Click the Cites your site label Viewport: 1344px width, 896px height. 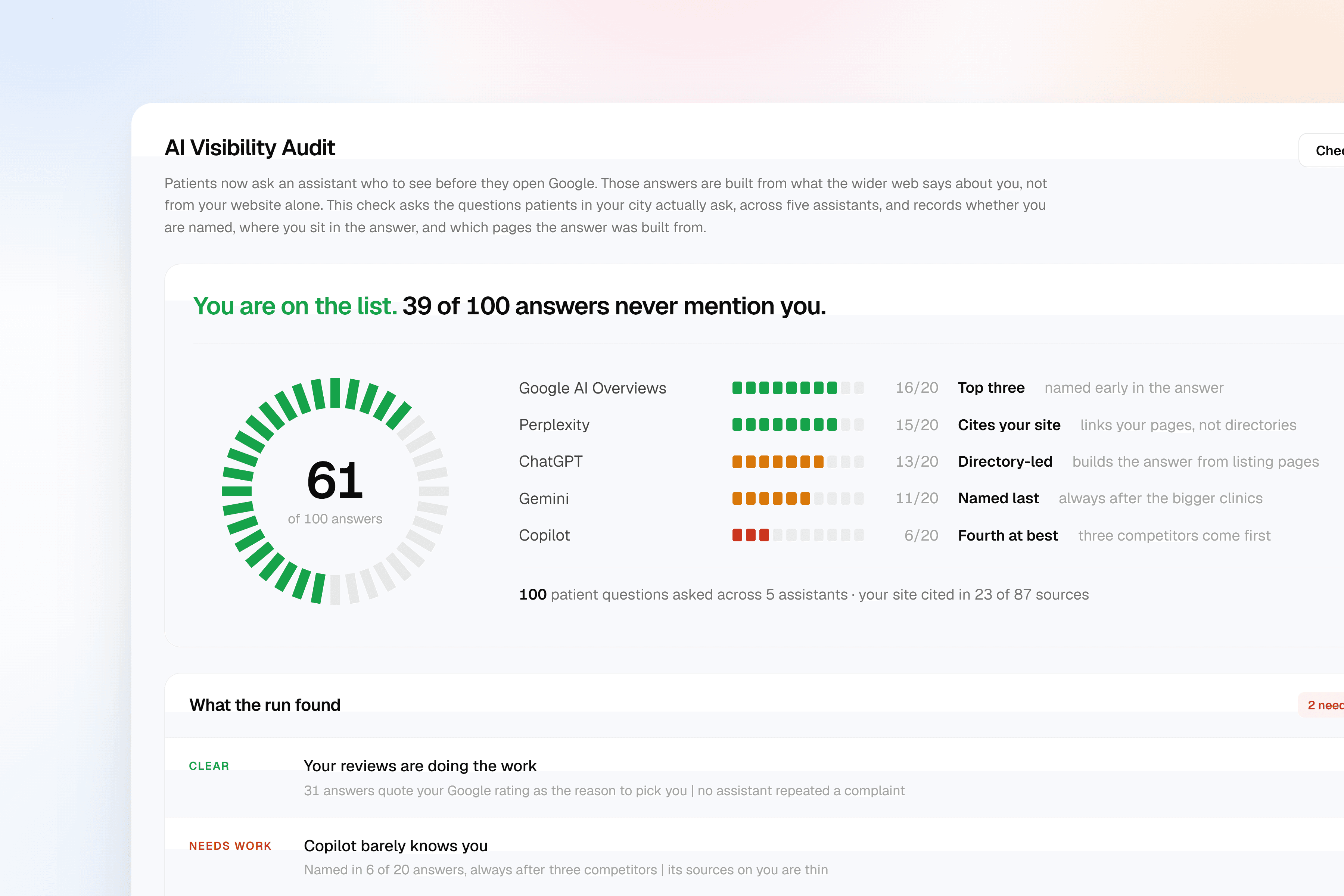pyautogui.click(x=1009, y=424)
